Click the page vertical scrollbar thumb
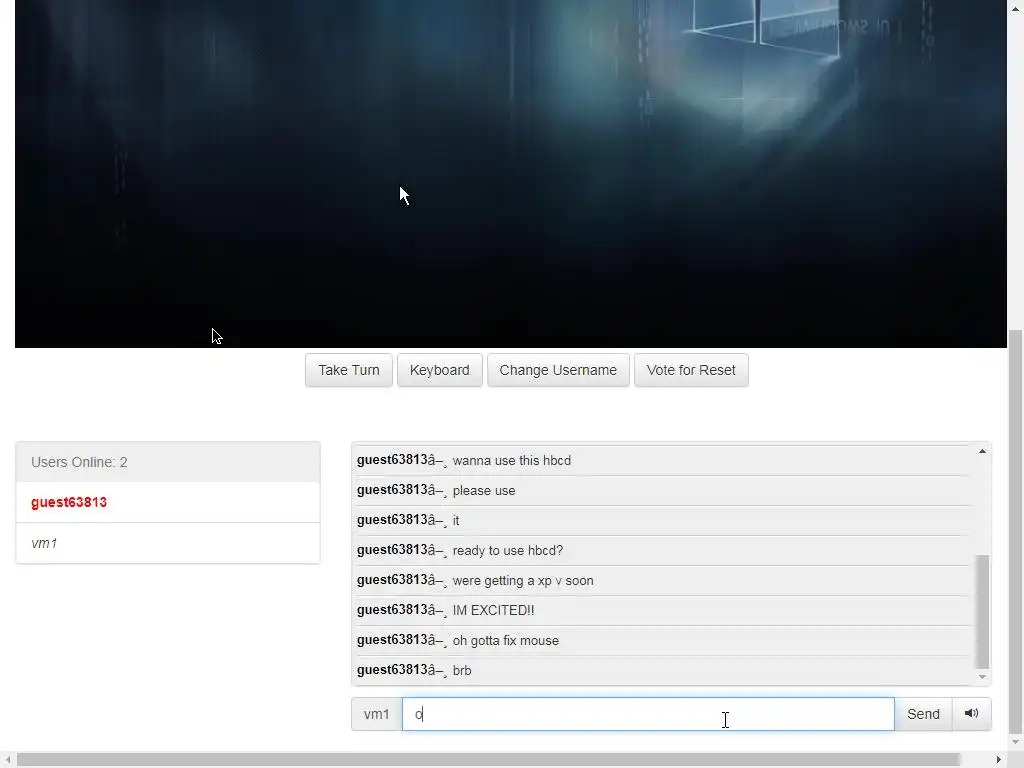The image size is (1024, 768). (x=1016, y=532)
